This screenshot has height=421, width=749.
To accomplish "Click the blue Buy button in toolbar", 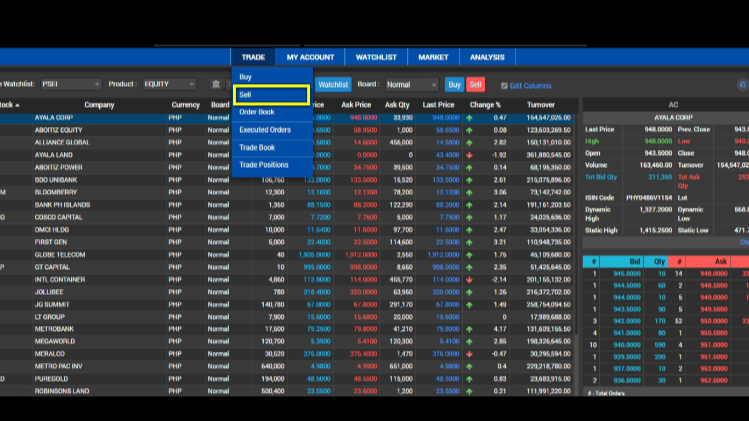I will point(454,85).
